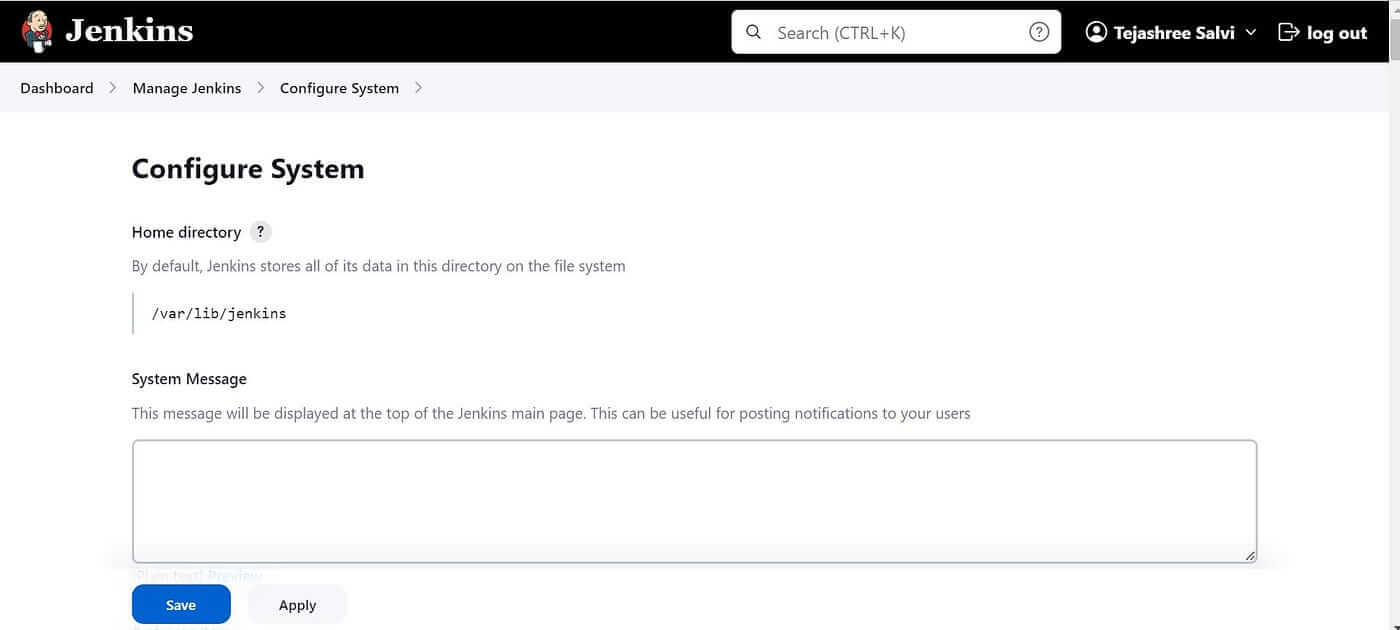Click the log out arrow icon

pyautogui.click(x=1288, y=32)
